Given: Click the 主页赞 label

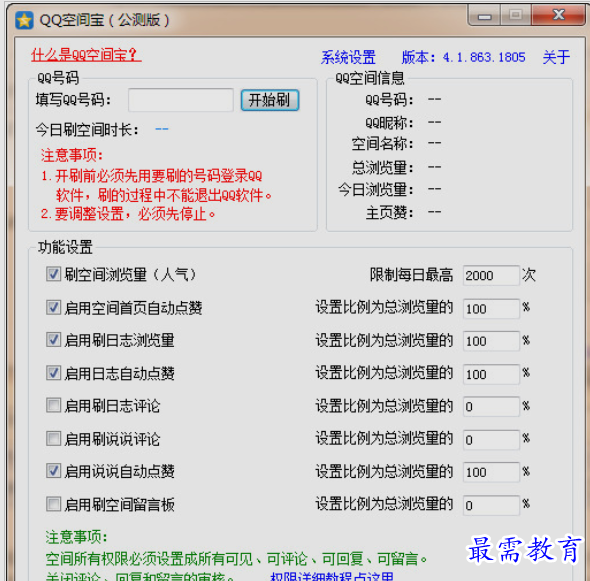Looking at the screenshot, I should [x=389, y=213].
